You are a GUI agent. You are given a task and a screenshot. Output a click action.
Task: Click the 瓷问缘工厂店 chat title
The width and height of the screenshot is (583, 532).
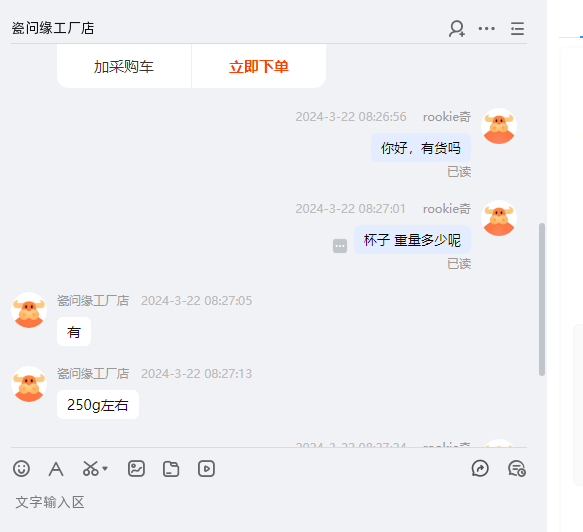[53, 28]
